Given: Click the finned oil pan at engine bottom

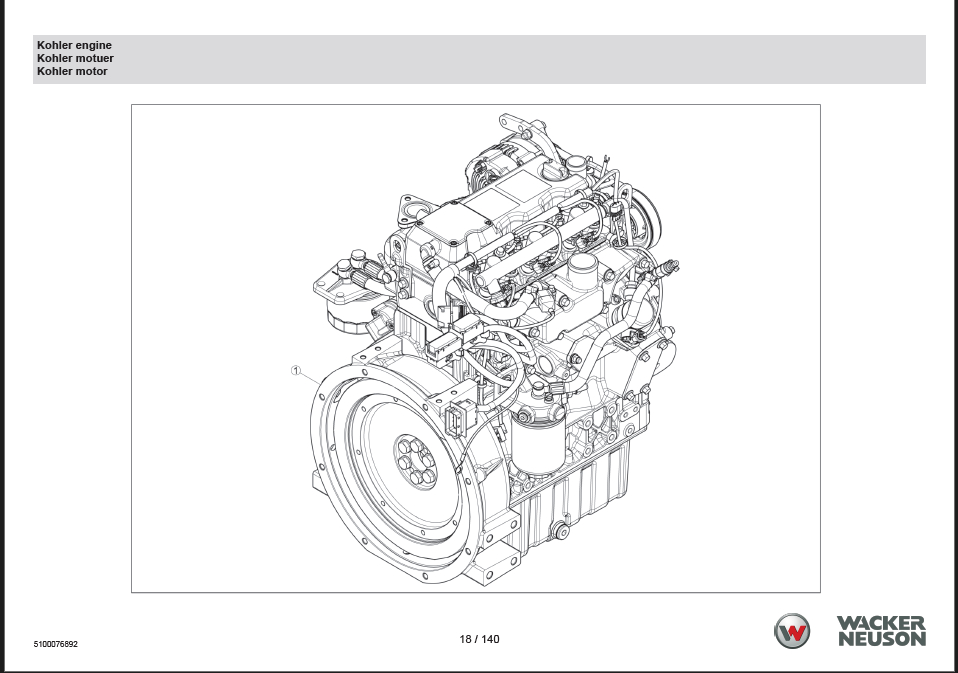Looking at the screenshot, I should (x=585, y=490).
